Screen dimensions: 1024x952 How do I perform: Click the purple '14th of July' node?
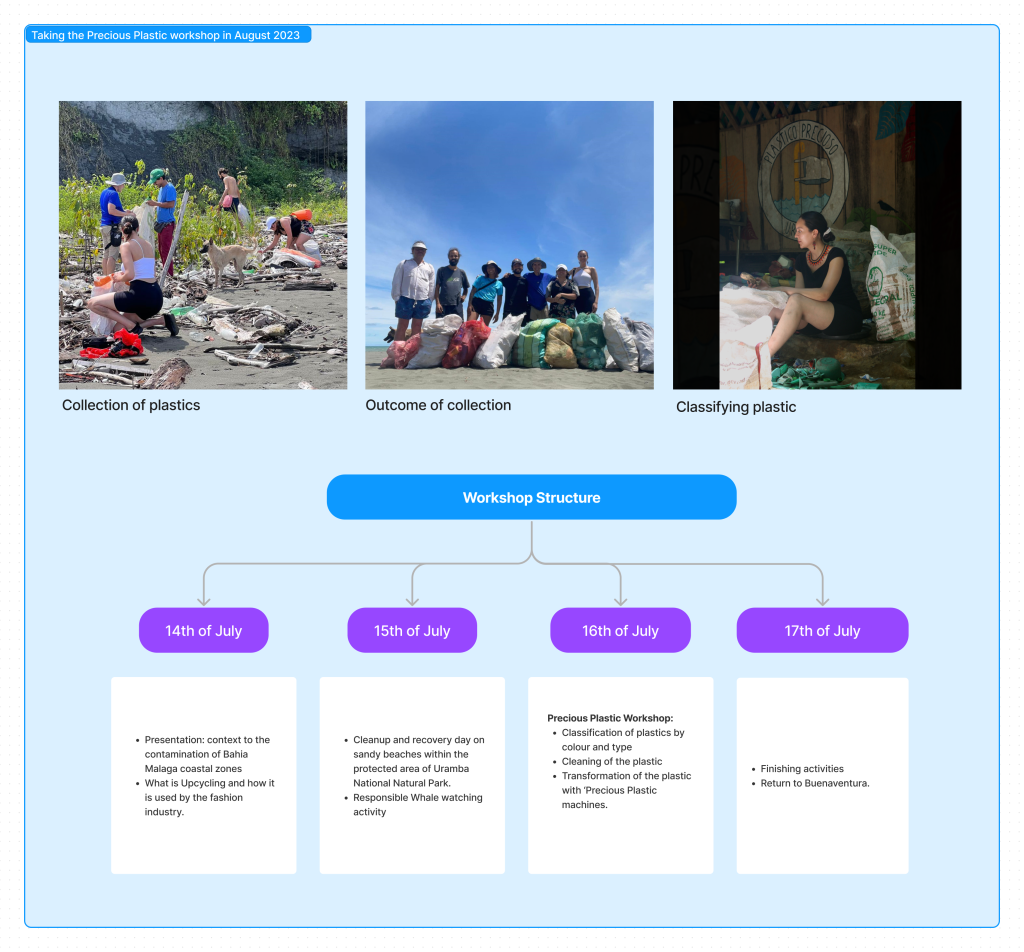point(203,631)
